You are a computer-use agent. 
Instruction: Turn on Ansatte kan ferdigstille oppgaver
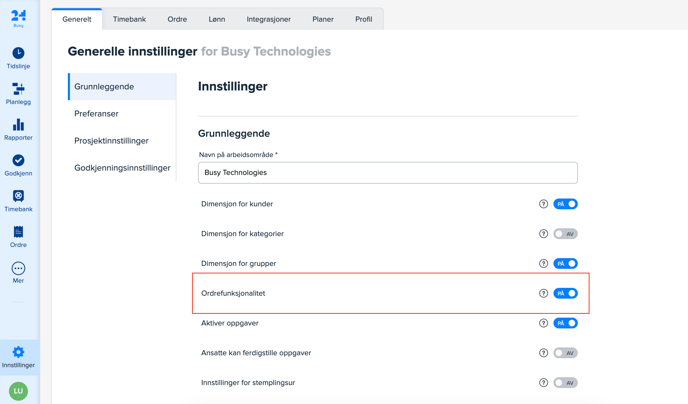(x=565, y=353)
